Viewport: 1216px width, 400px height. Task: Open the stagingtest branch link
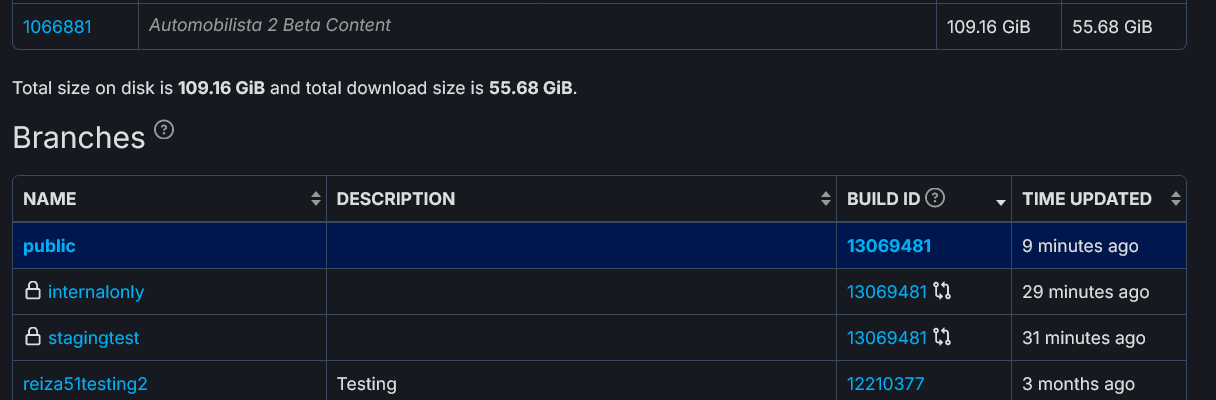(94, 338)
